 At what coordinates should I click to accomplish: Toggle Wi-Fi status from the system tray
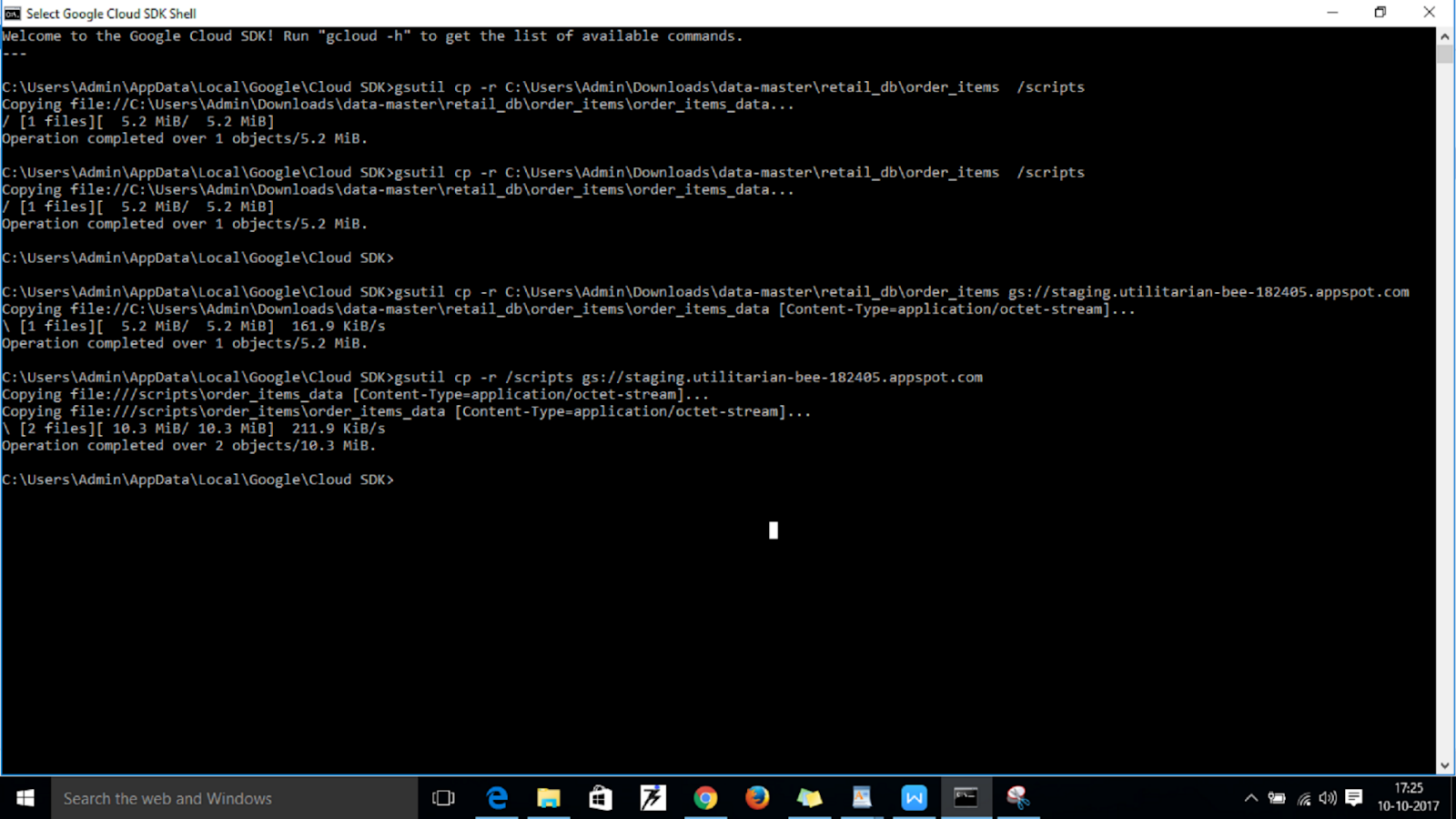[1302, 798]
